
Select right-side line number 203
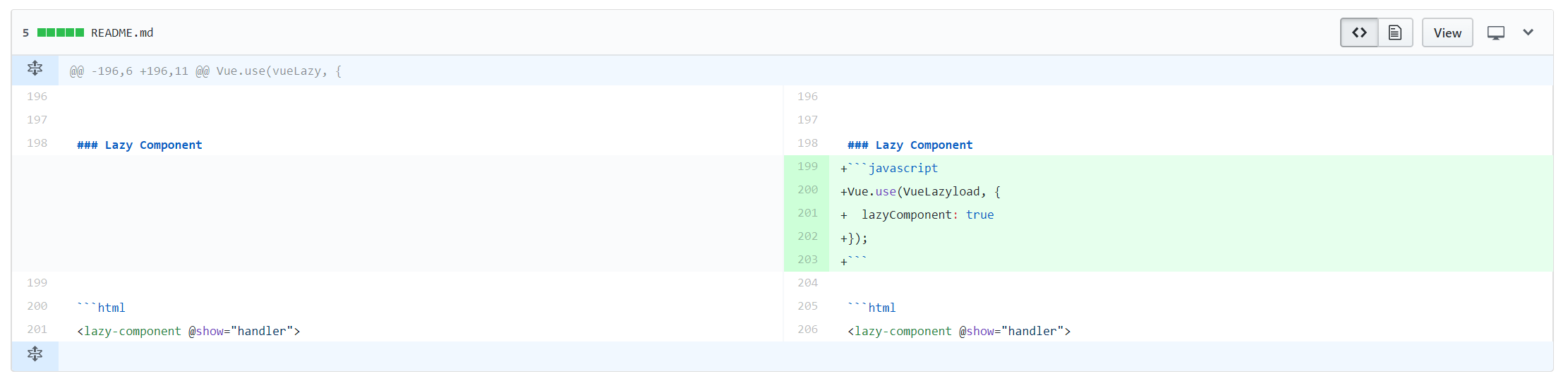pyautogui.click(x=807, y=260)
